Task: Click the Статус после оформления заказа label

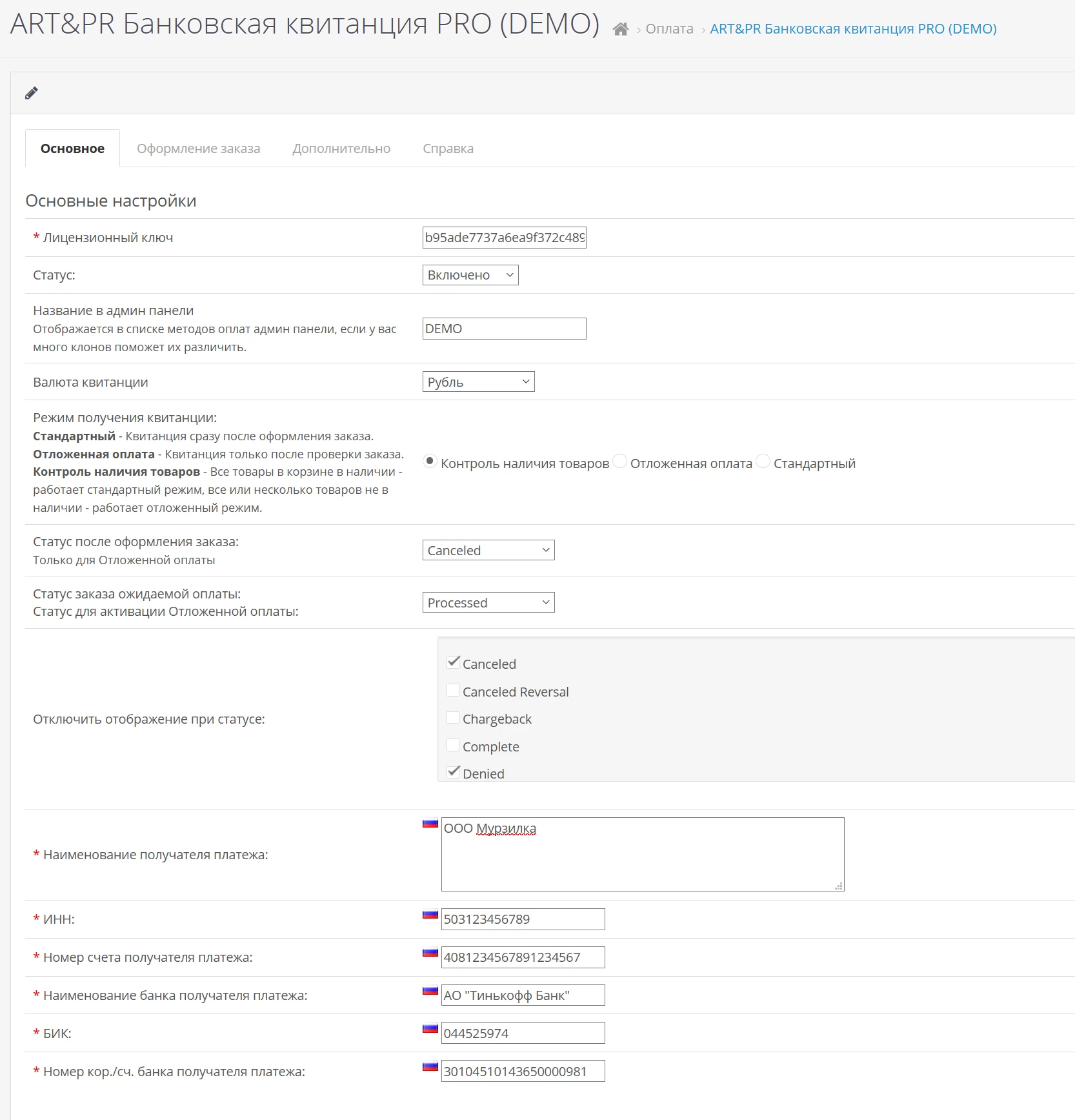Action: point(136,542)
